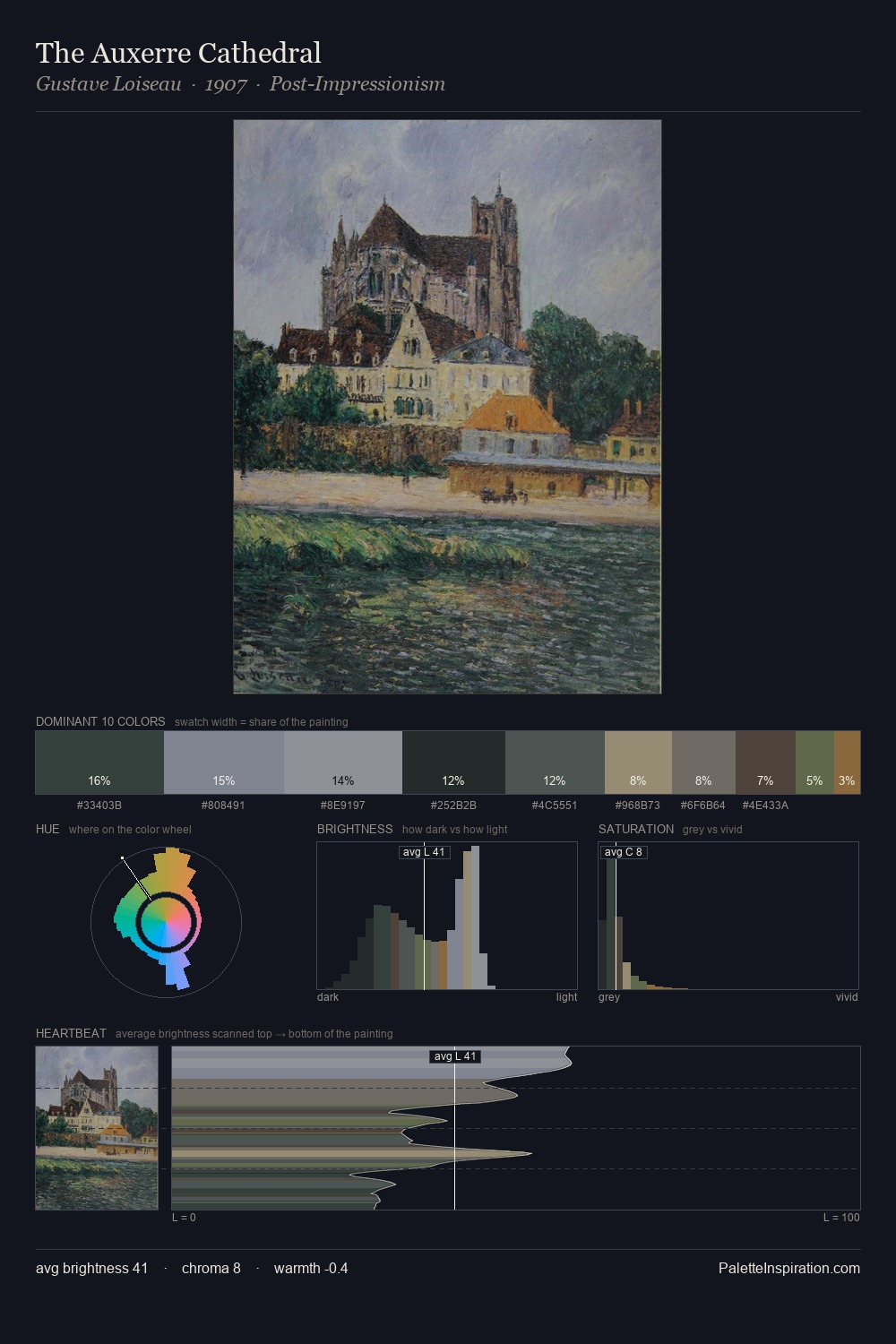Click the 'grey' axis label under Saturation
This screenshot has height=1344, width=896.
click(609, 997)
